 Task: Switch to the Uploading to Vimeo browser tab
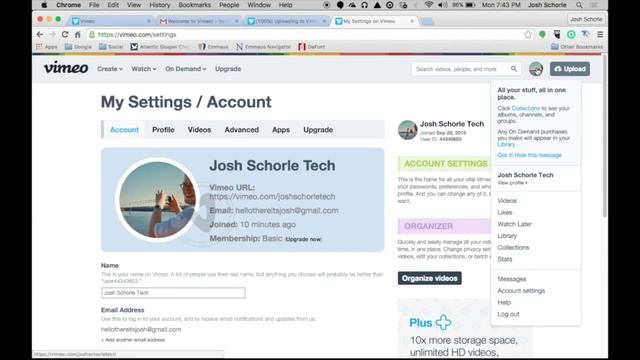pos(286,21)
